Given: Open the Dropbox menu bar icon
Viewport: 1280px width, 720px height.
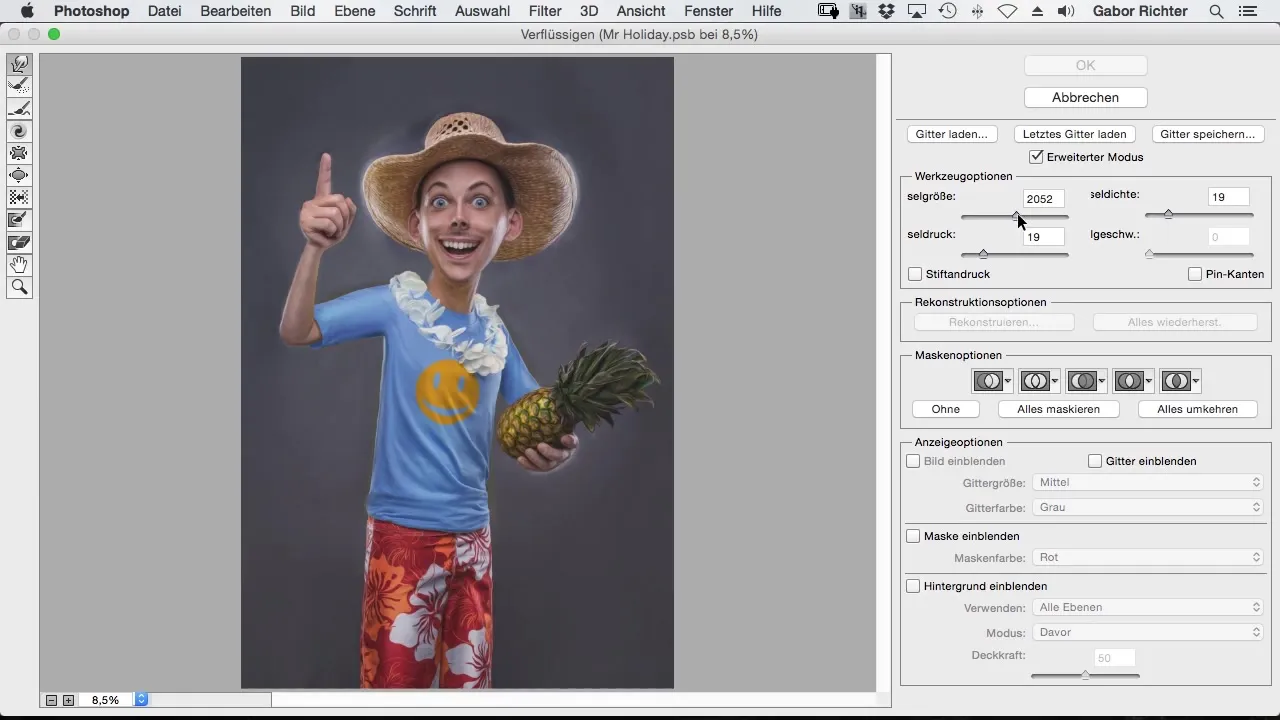Looking at the screenshot, I should click(x=886, y=12).
